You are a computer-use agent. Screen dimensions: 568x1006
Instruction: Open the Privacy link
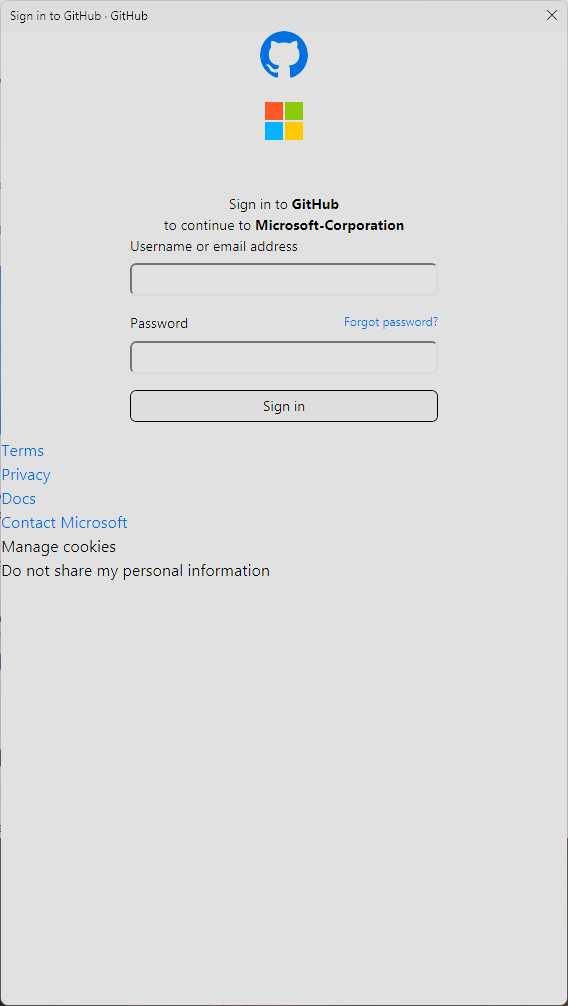point(26,475)
